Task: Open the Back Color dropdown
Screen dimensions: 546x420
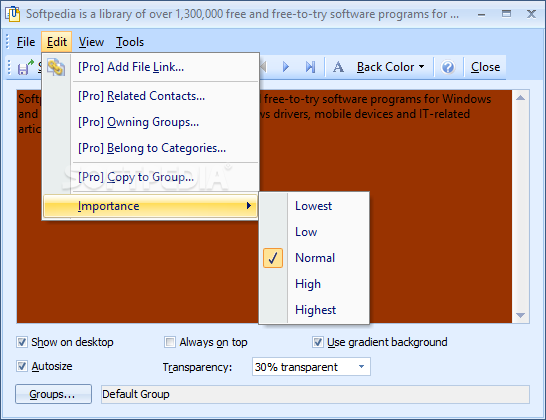Action: [x=390, y=67]
